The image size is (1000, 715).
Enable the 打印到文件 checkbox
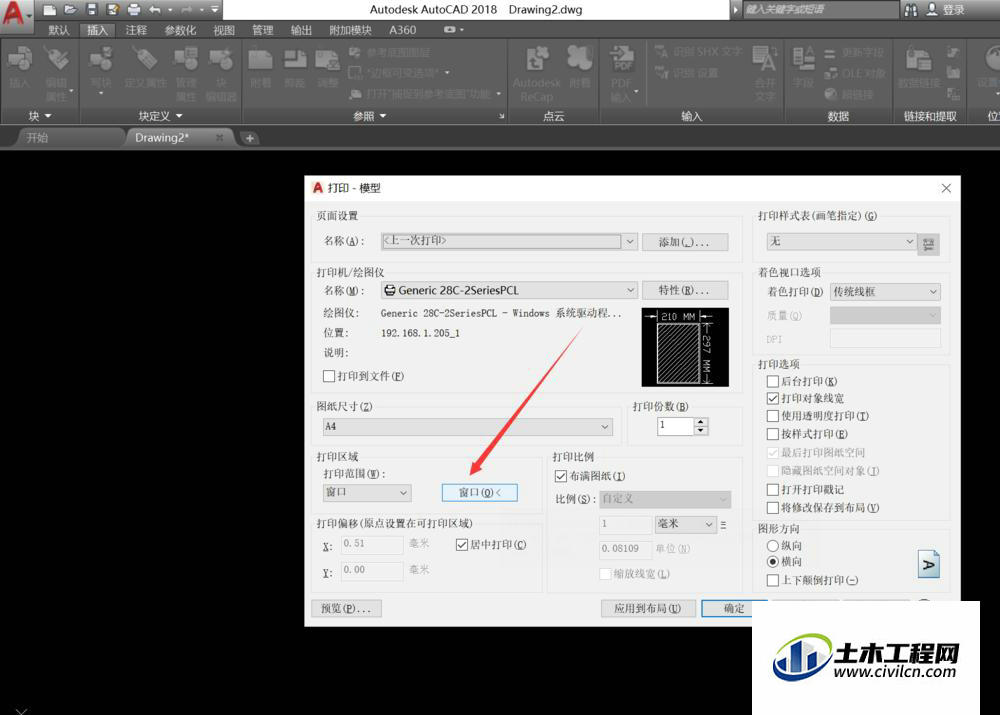point(329,376)
